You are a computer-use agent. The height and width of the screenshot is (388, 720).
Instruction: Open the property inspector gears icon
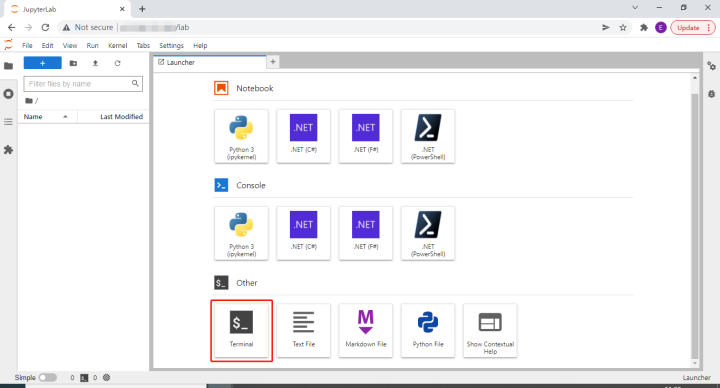(x=711, y=66)
